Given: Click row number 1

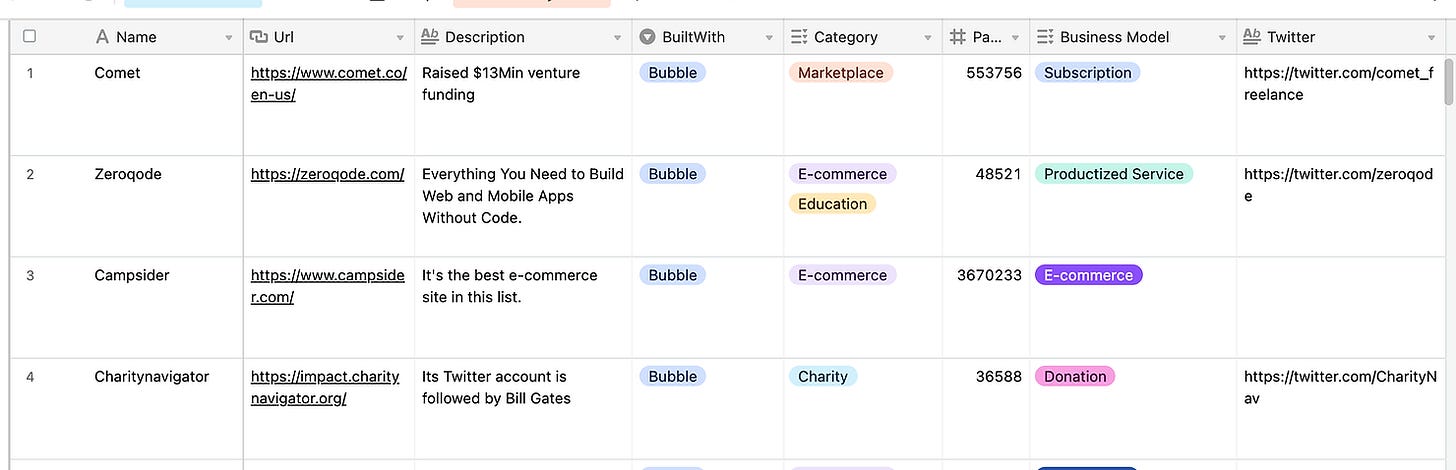Looking at the screenshot, I should (x=30, y=73).
